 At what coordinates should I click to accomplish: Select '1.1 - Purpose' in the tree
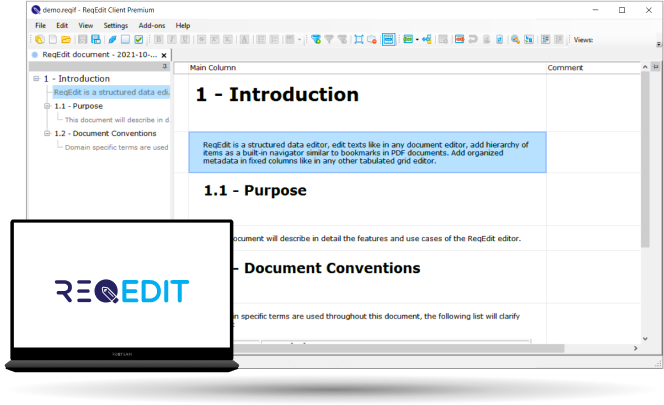(78, 106)
